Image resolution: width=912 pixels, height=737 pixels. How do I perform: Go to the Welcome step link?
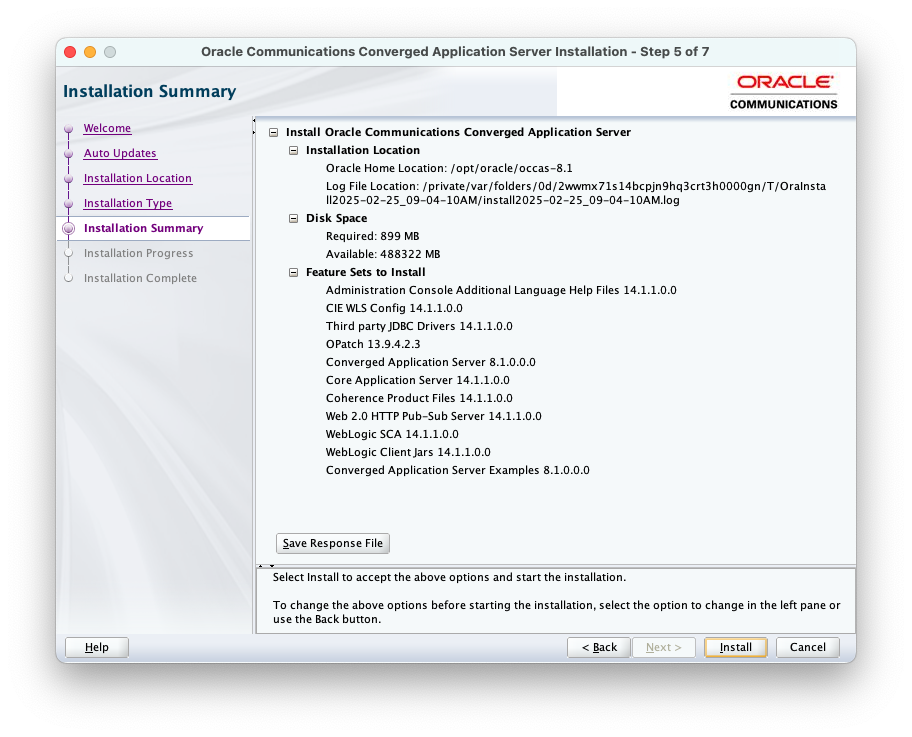(x=107, y=128)
